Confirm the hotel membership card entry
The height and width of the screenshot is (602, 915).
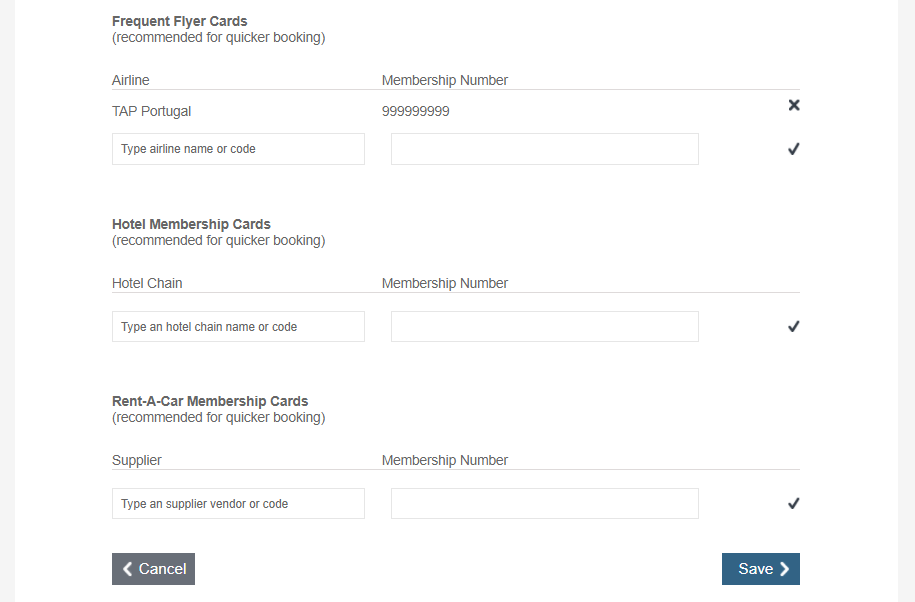tap(794, 326)
